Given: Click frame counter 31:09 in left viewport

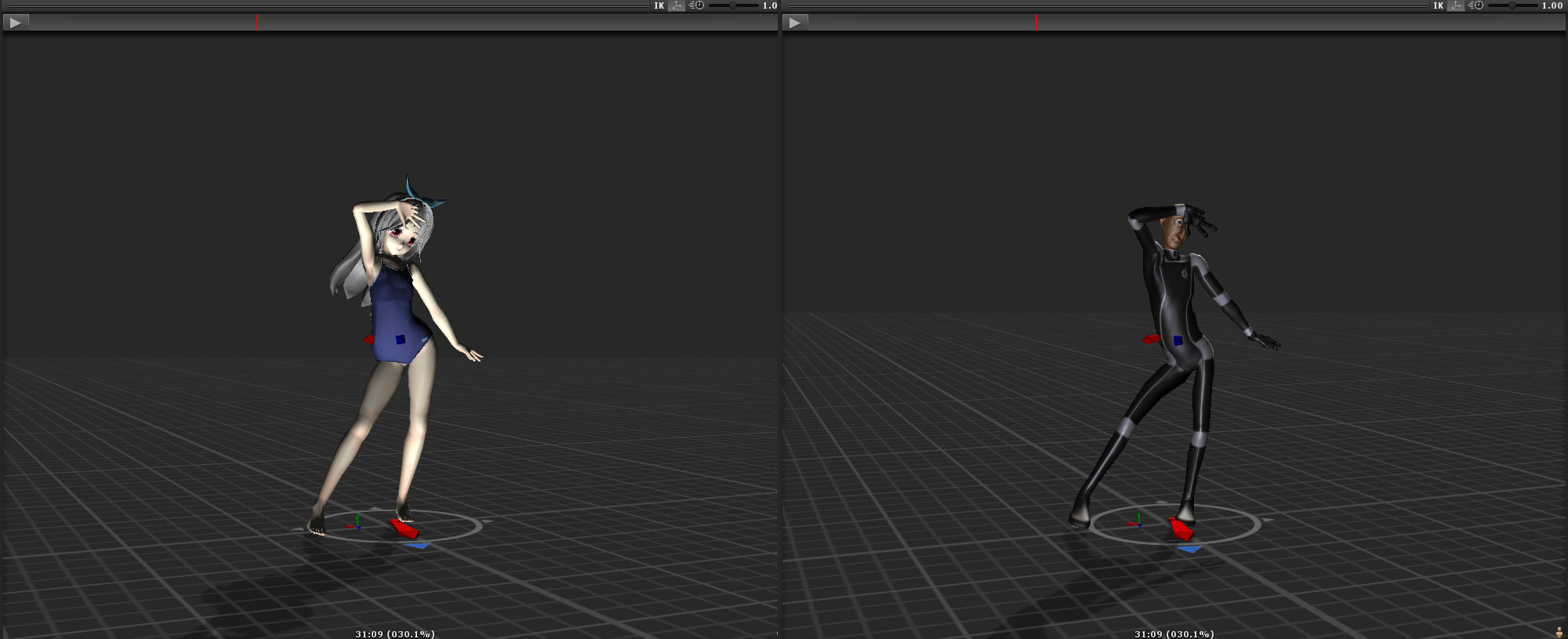Looking at the screenshot, I should (395, 634).
